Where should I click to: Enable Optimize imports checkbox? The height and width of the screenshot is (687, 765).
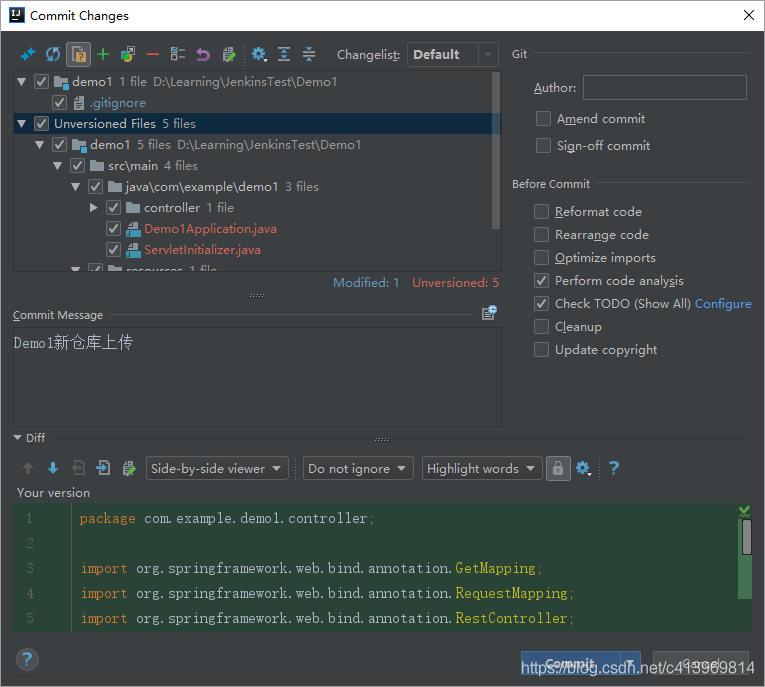pos(541,257)
